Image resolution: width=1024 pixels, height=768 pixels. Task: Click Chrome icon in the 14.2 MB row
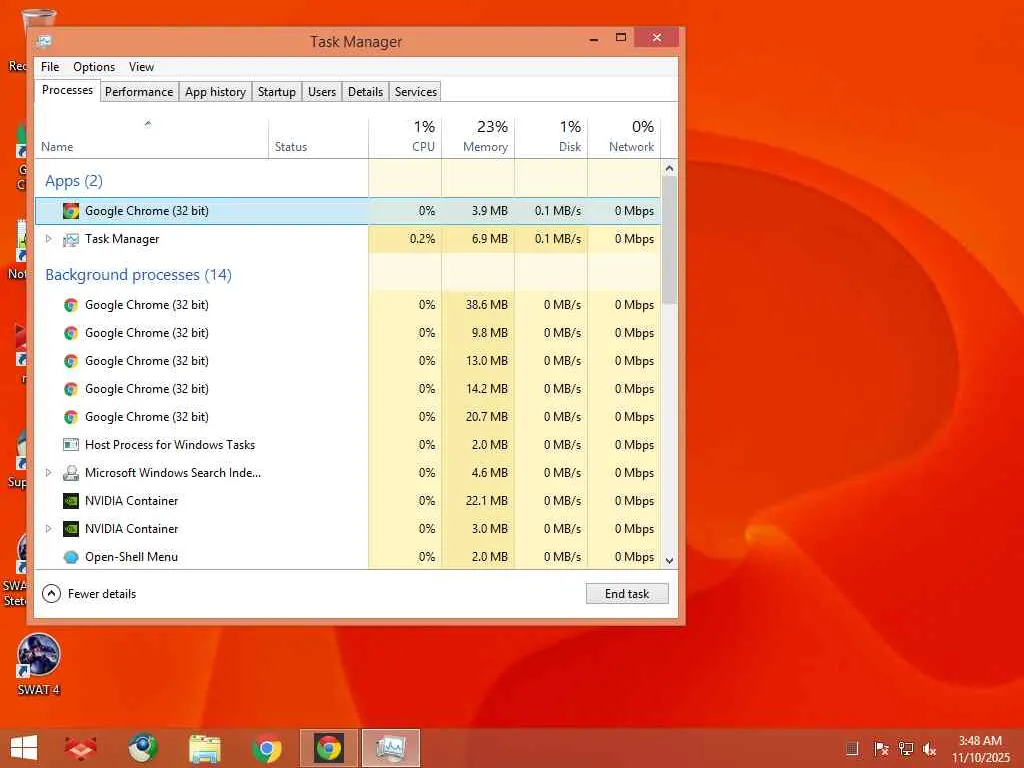(71, 389)
